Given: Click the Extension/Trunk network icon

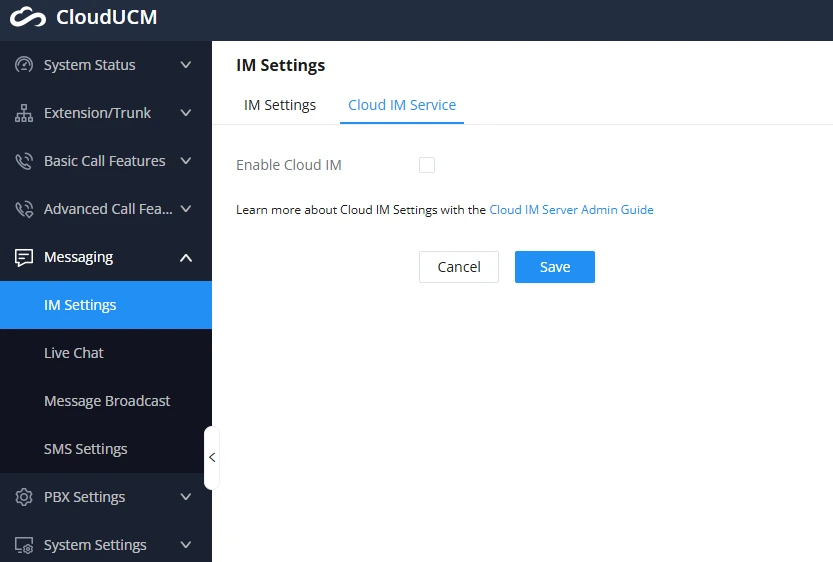Looking at the screenshot, I should (24, 113).
